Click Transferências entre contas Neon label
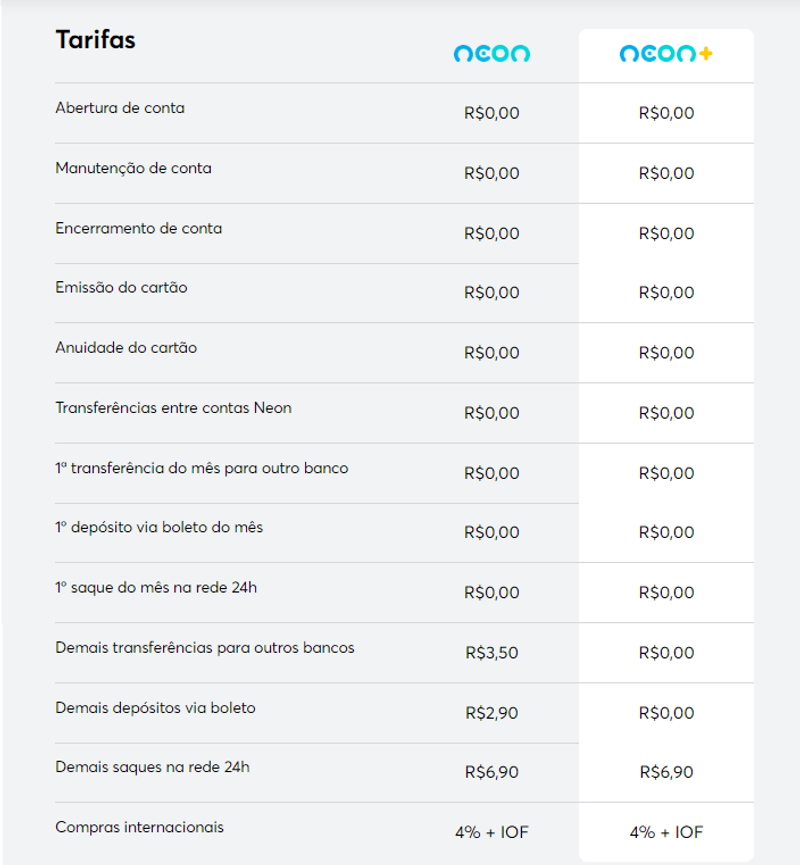Screen dimensions: 800x865 pos(173,408)
